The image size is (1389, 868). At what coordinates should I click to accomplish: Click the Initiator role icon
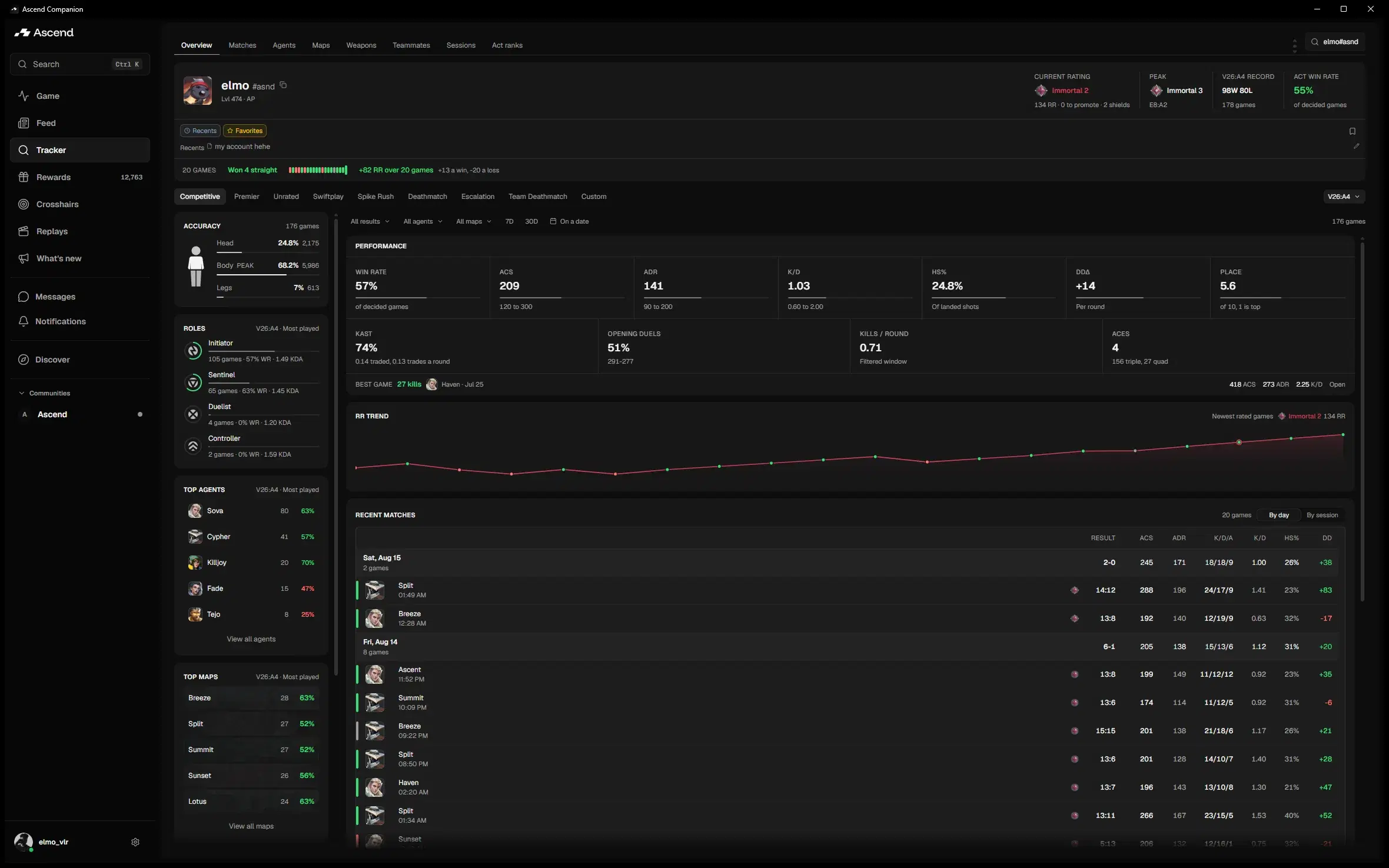193,351
